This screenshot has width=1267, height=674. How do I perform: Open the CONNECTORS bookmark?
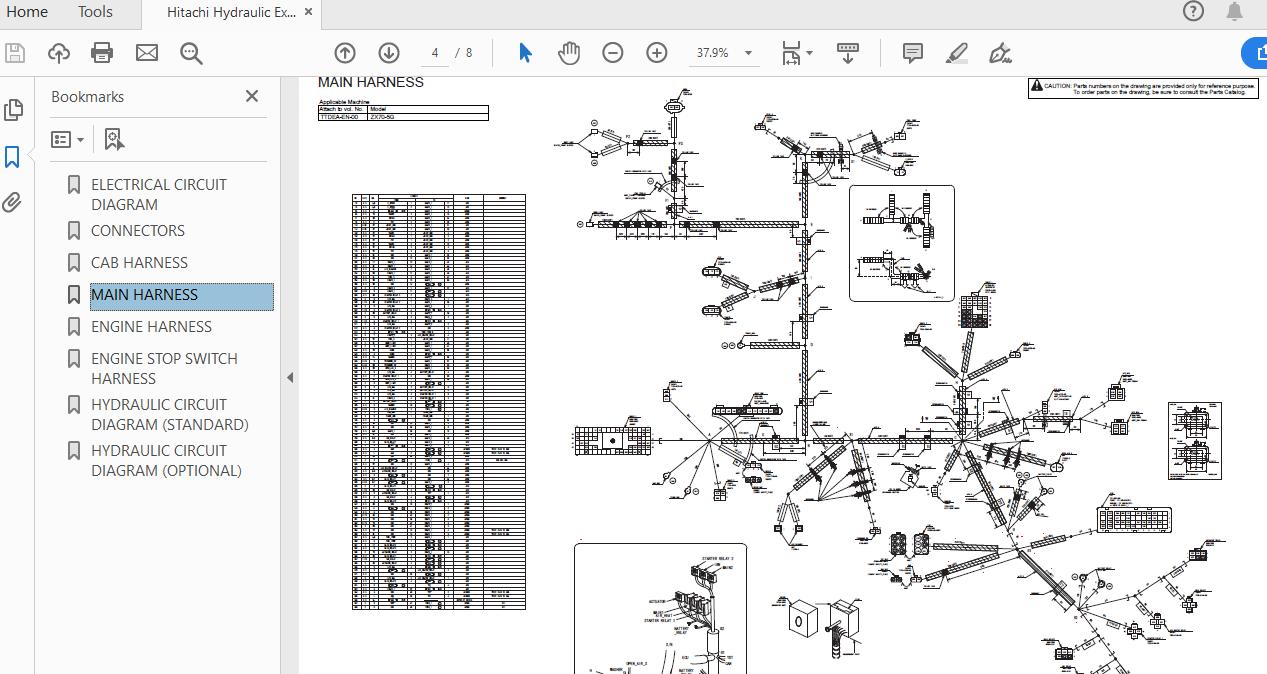click(x=138, y=230)
